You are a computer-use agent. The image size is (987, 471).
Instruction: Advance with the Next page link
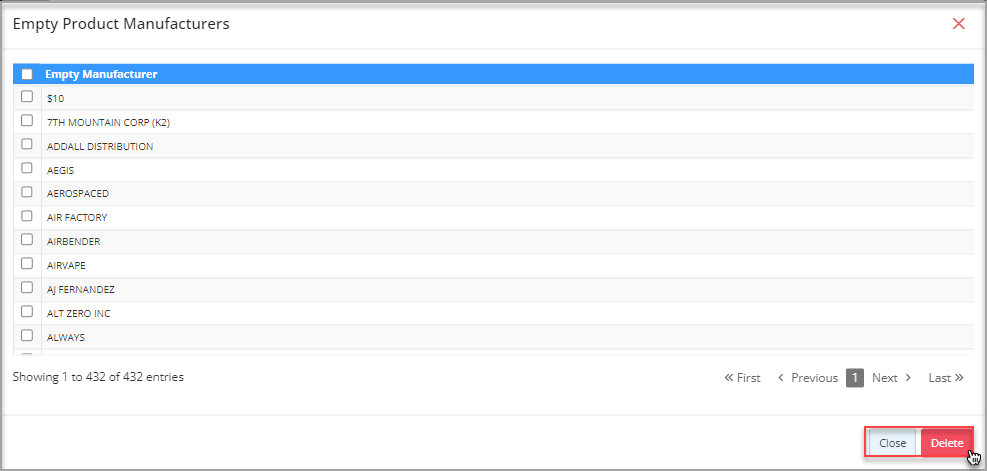891,378
